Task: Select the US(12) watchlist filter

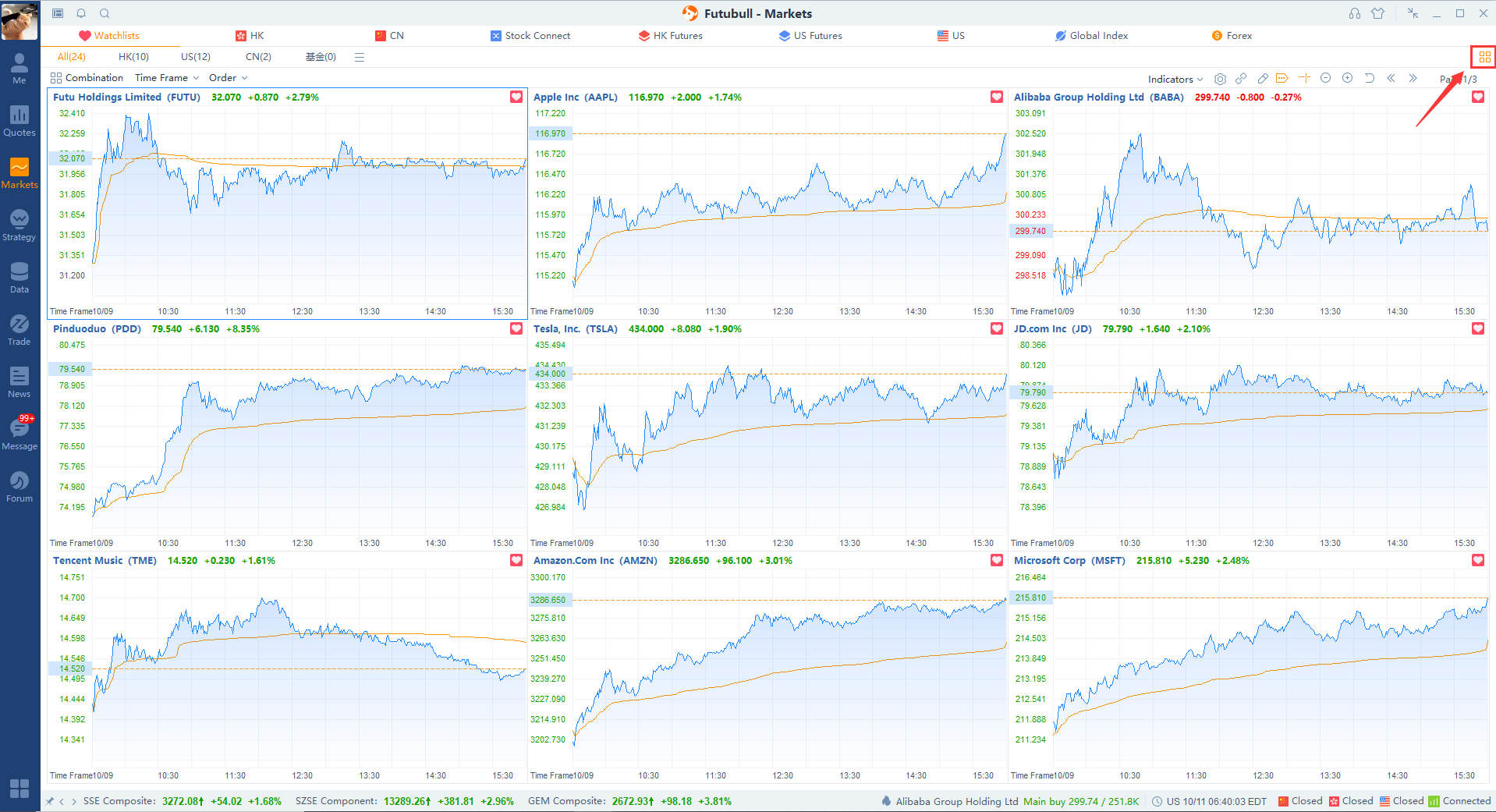Action: pos(196,57)
